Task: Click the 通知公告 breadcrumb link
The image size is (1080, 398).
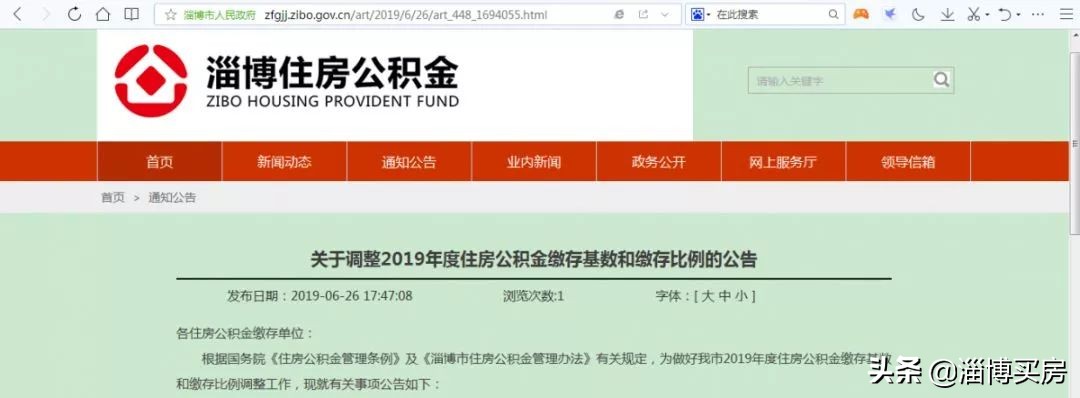Action: tap(172, 198)
